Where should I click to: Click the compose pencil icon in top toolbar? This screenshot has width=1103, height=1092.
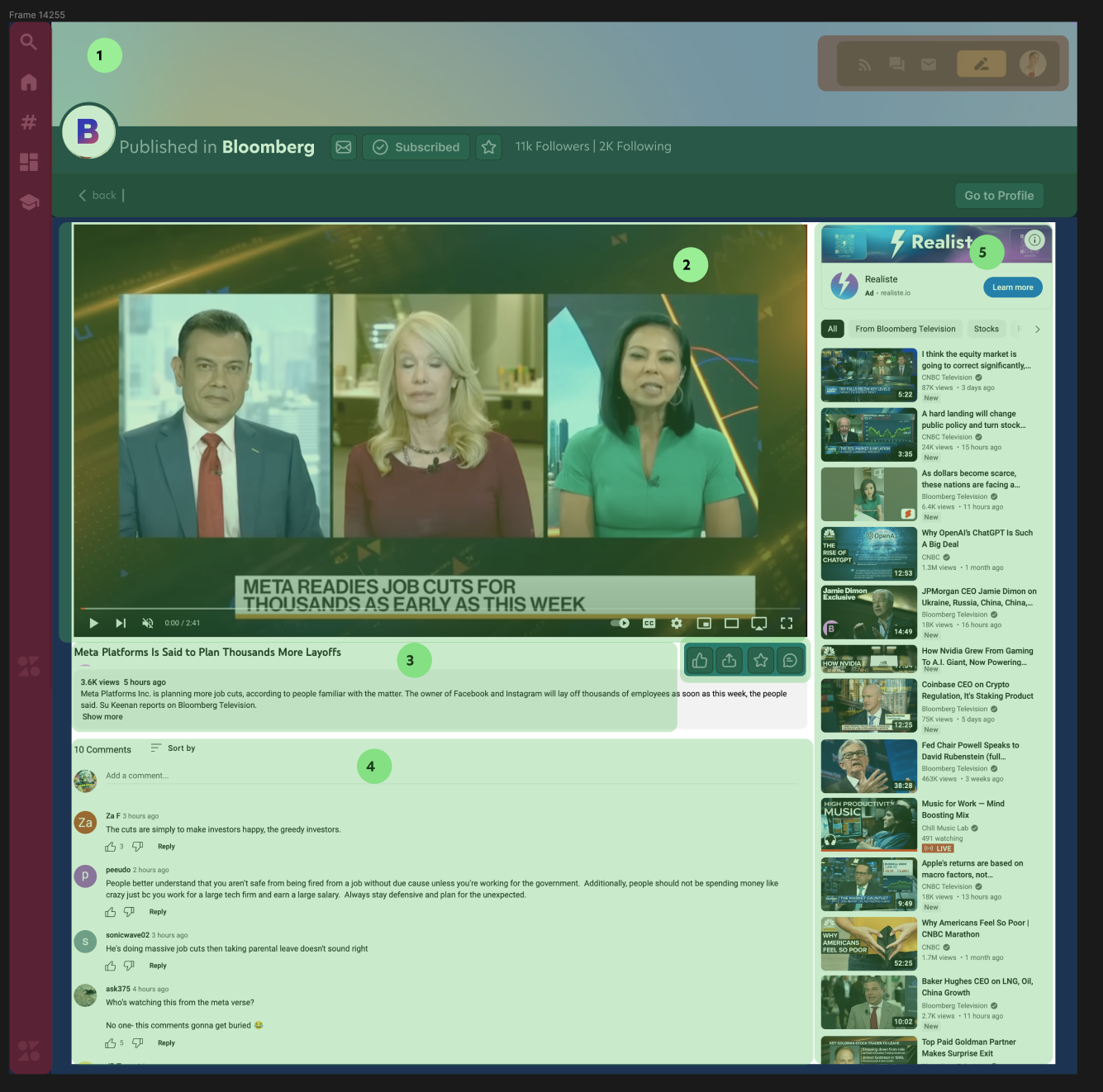click(981, 63)
